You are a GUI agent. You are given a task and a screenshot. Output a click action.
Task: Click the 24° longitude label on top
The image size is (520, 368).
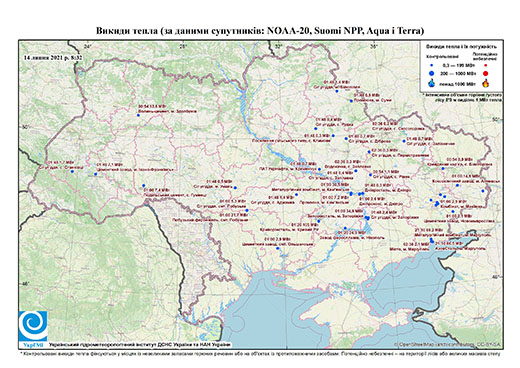click(87, 46)
